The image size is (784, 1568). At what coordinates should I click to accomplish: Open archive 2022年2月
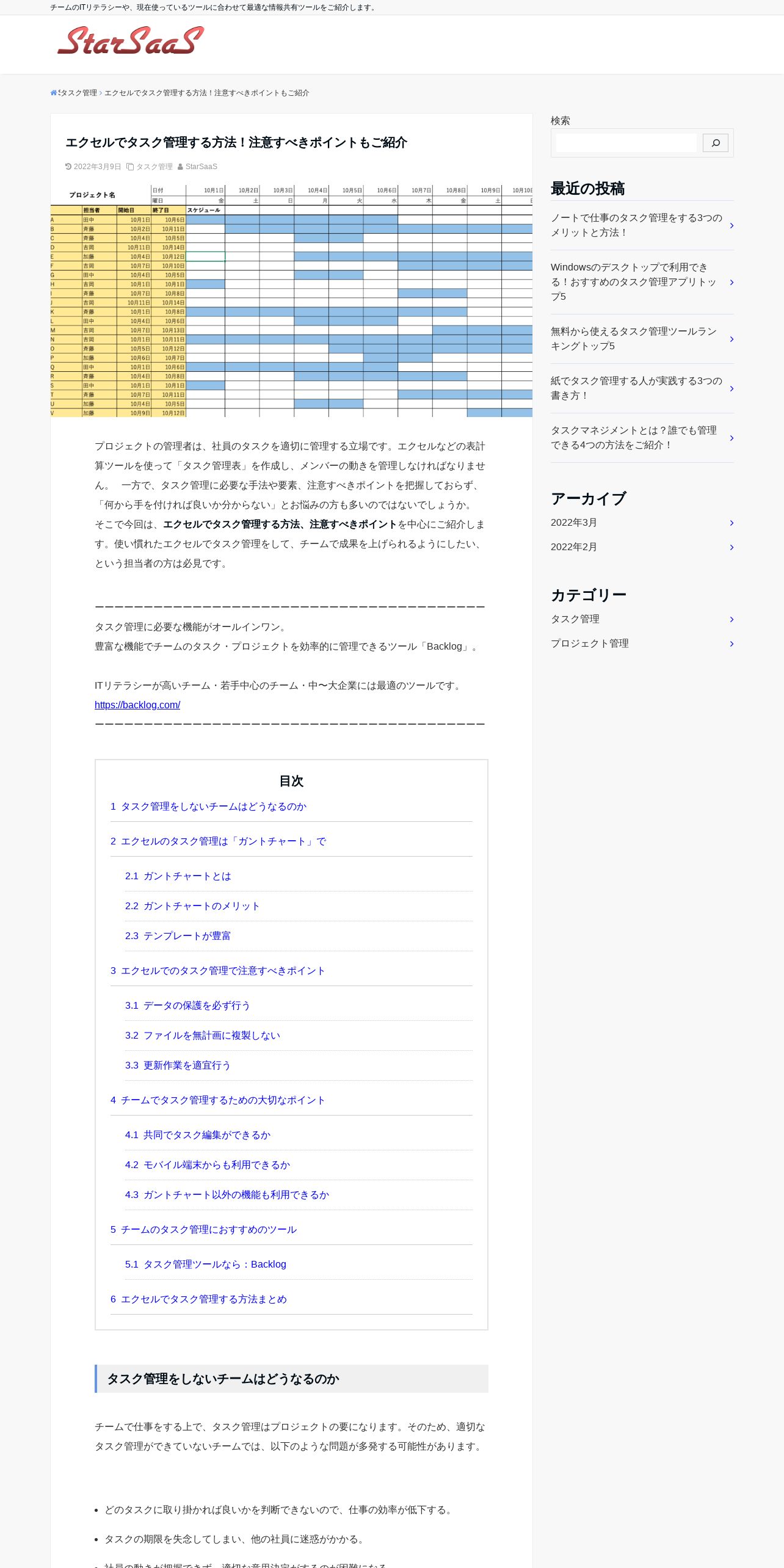pyautogui.click(x=574, y=547)
